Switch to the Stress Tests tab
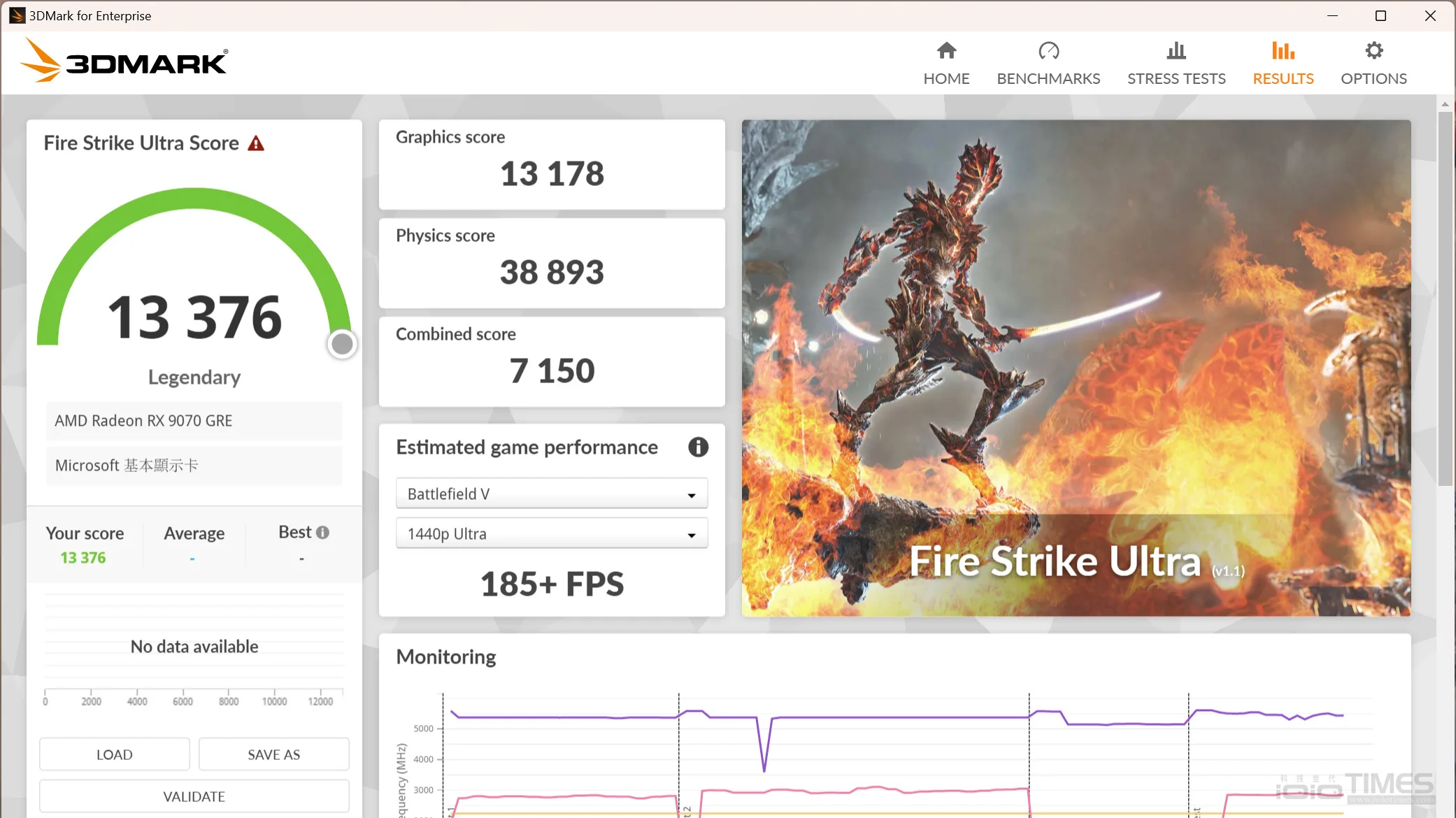Image resolution: width=1456 pixels, height=818 pixels. pyautogui.click(x=1176, y=64)
